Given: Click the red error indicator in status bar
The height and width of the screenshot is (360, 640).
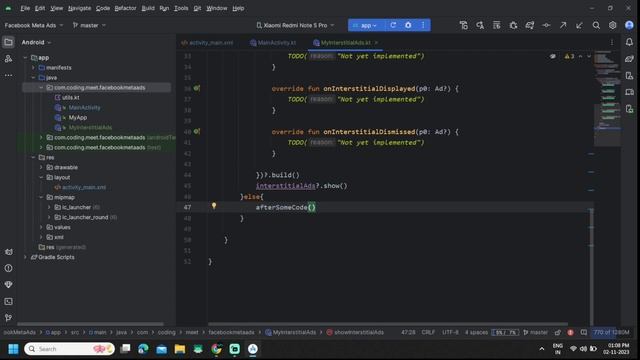Looking at the screenshot, I should pos(570,332).
